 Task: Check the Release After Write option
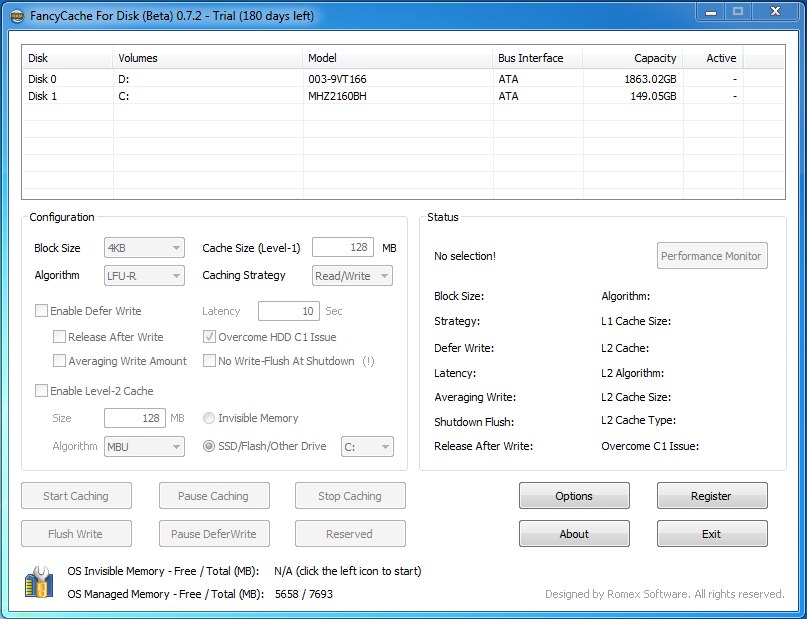[x=60, y=337]
